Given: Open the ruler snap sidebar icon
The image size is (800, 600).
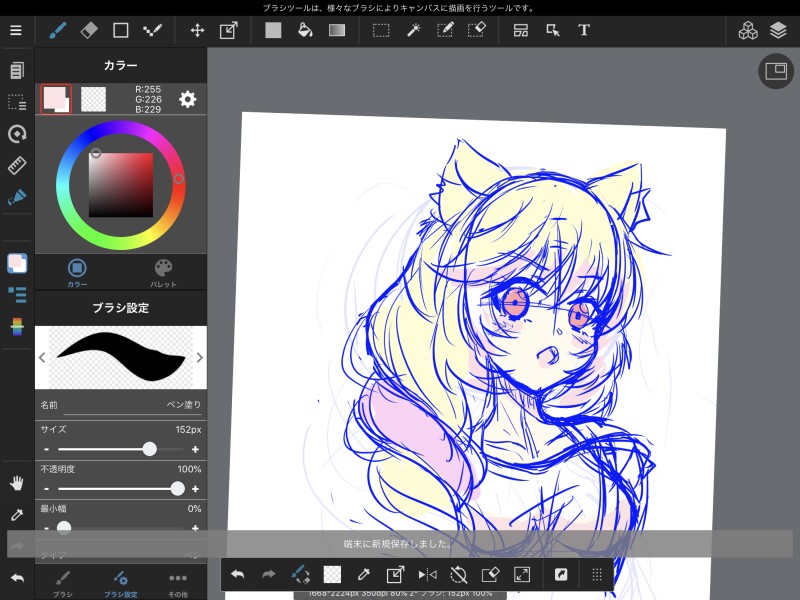Looking at the screenshot, I should tap(17, 166).
